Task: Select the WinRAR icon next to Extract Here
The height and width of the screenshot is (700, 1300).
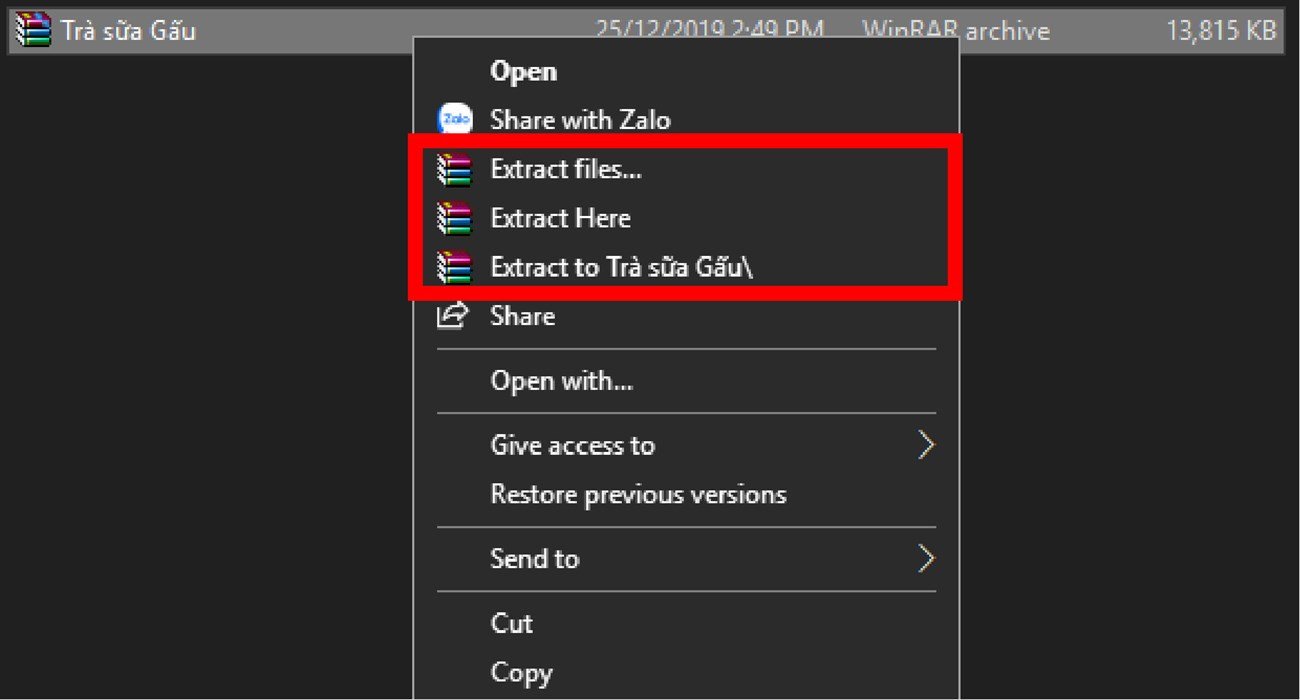Action: pos(455,218)
